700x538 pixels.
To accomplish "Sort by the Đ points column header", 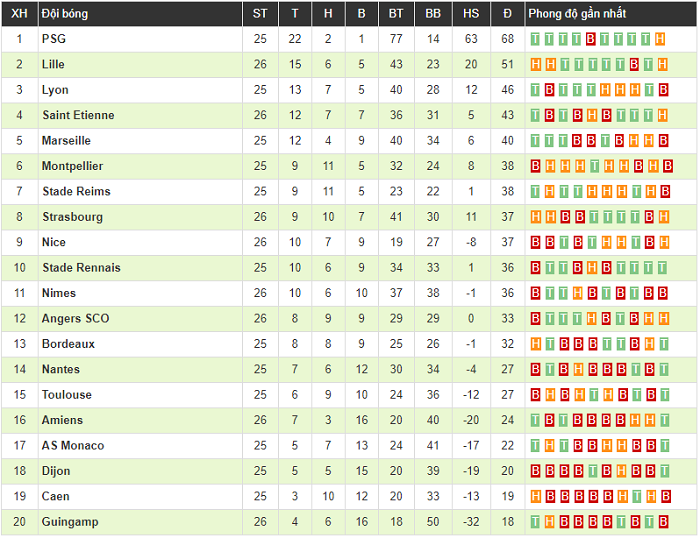I will click(508, 14).
